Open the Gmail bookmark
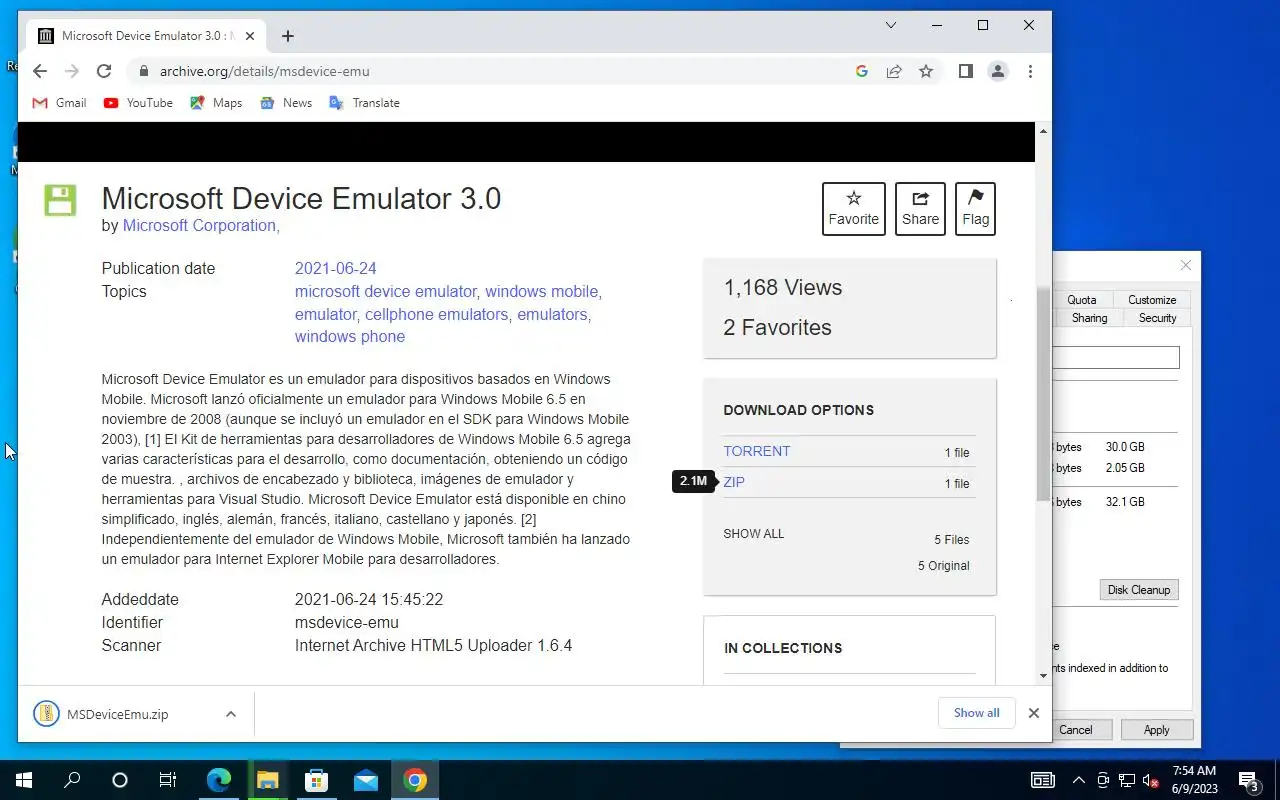This screenshot has height=800, width=1280. coord(60,103)
